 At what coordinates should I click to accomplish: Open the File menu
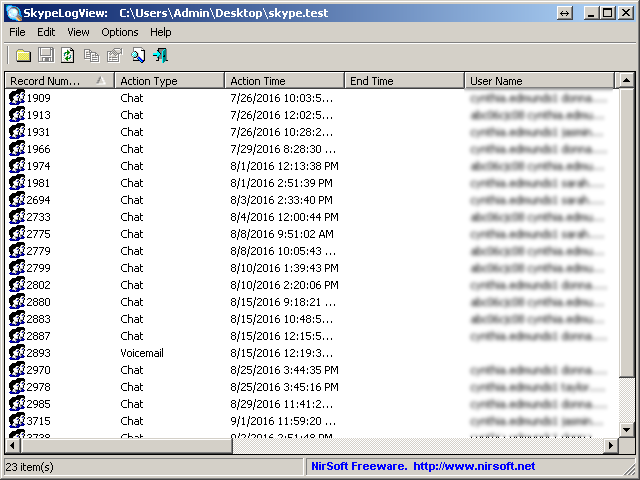click(x=17, y=32)
